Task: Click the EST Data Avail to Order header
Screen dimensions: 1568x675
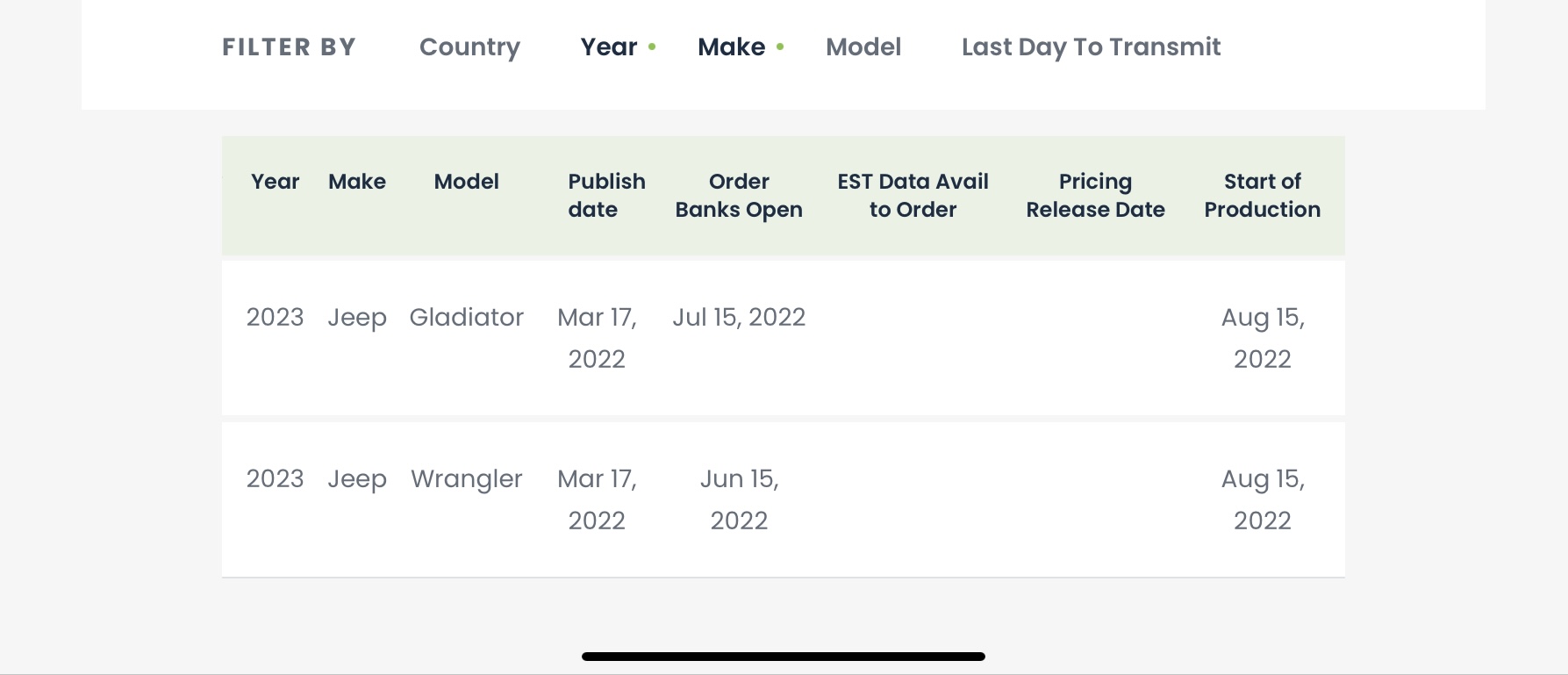Action: 913,196
